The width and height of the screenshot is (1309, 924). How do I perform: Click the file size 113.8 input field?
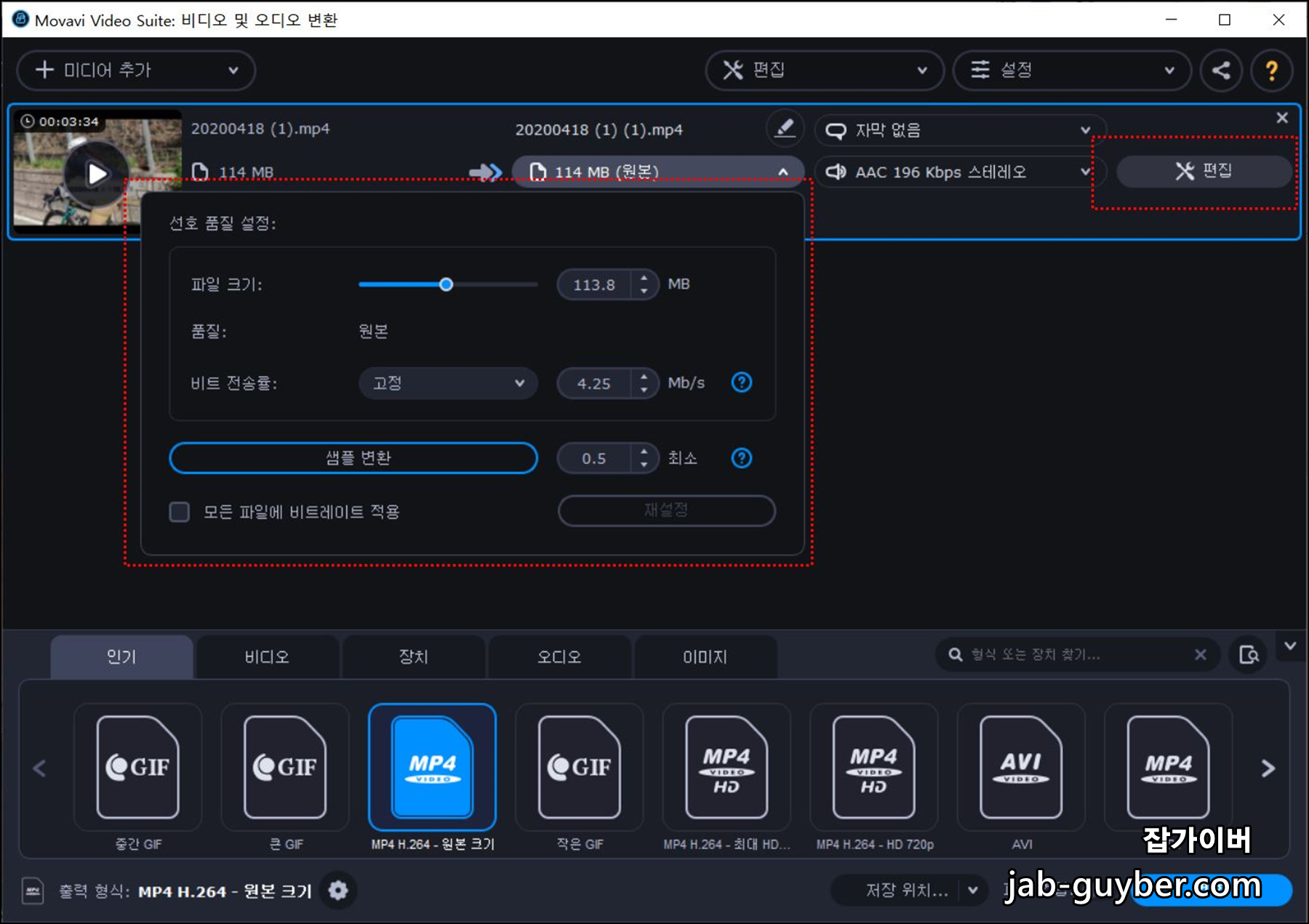tap(595, 284)
